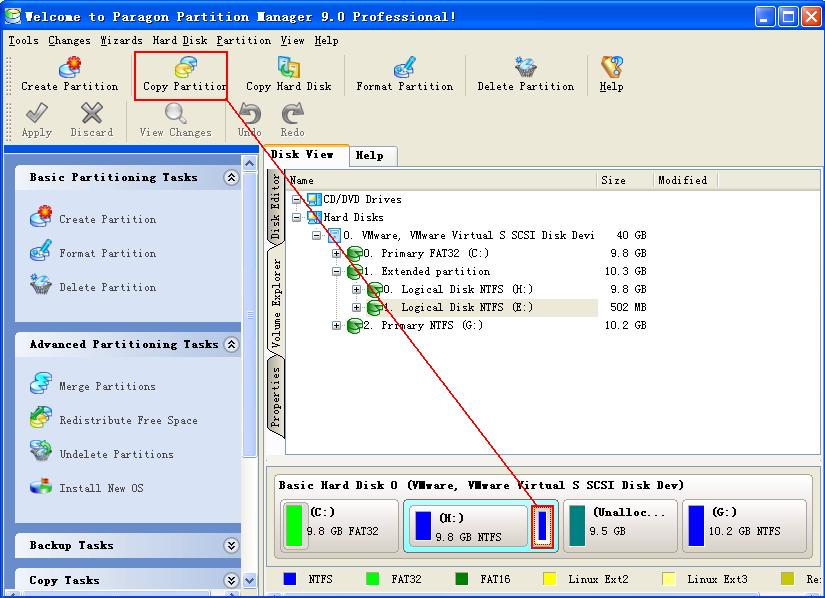Sort by the Modified column header
825x598 pixels.
pos(685,180)
